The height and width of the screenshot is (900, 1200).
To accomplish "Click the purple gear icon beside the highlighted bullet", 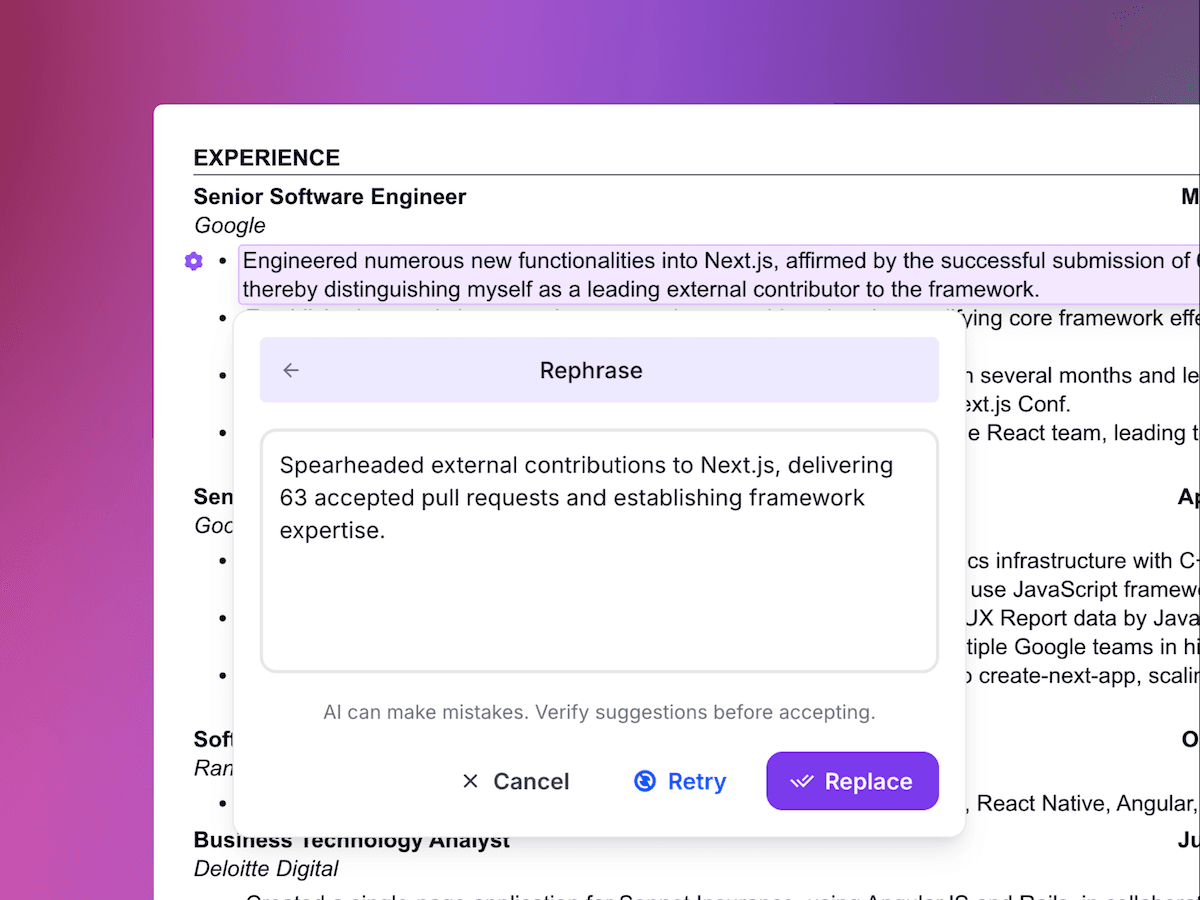I will pos(194,261).
